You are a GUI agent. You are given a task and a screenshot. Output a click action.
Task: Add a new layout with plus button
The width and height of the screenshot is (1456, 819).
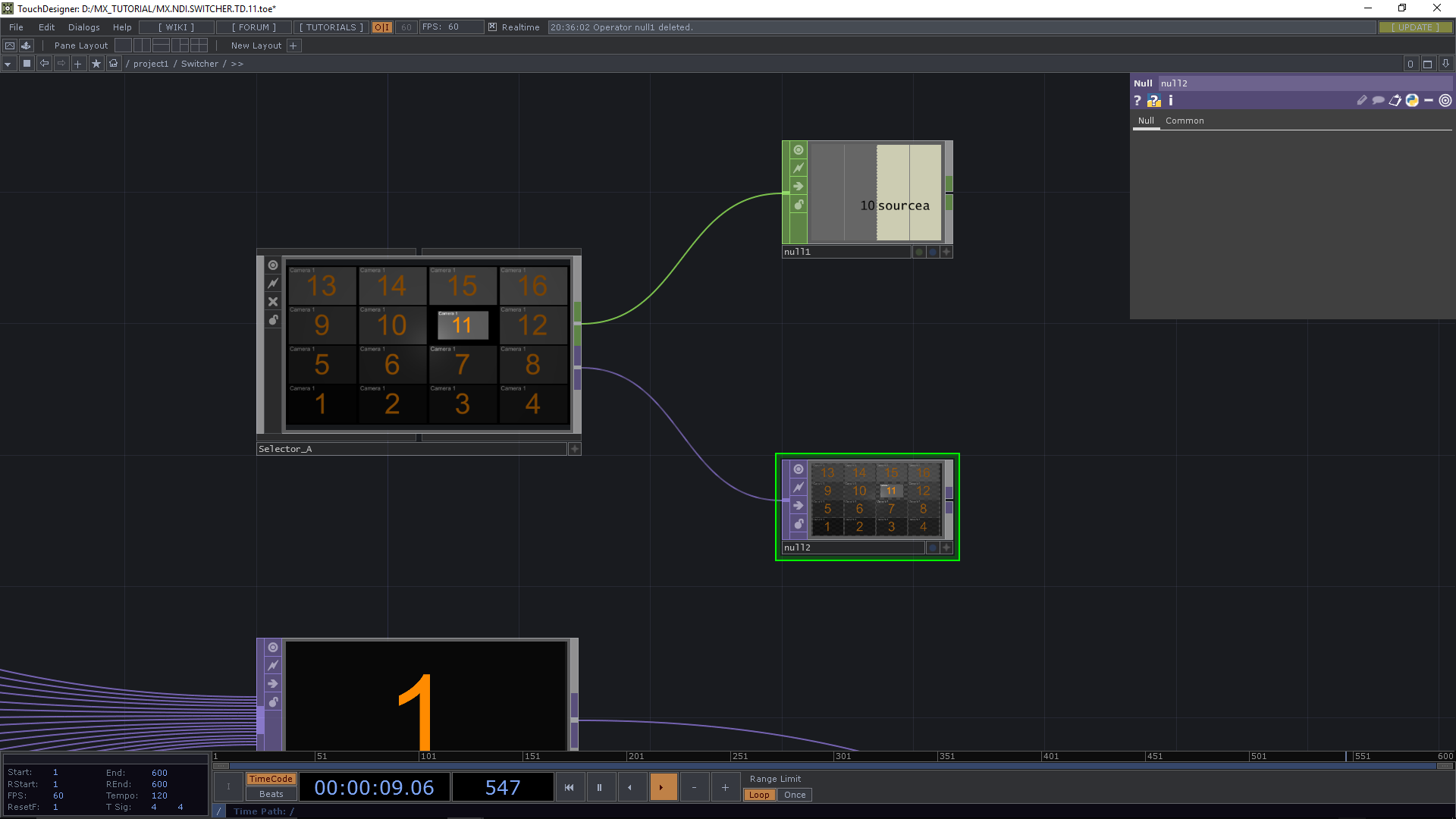(x=293, y=45)
